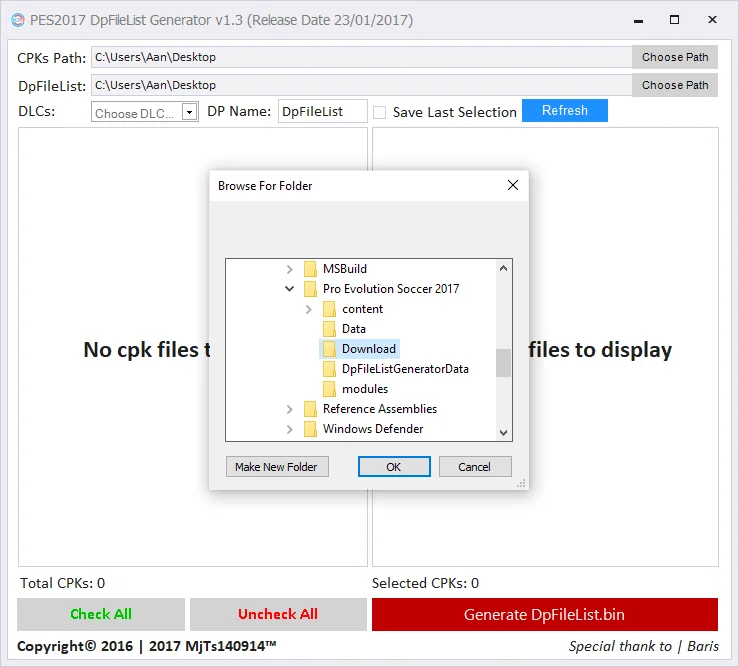Close the Browse For Folder dialog

(513, 185)
